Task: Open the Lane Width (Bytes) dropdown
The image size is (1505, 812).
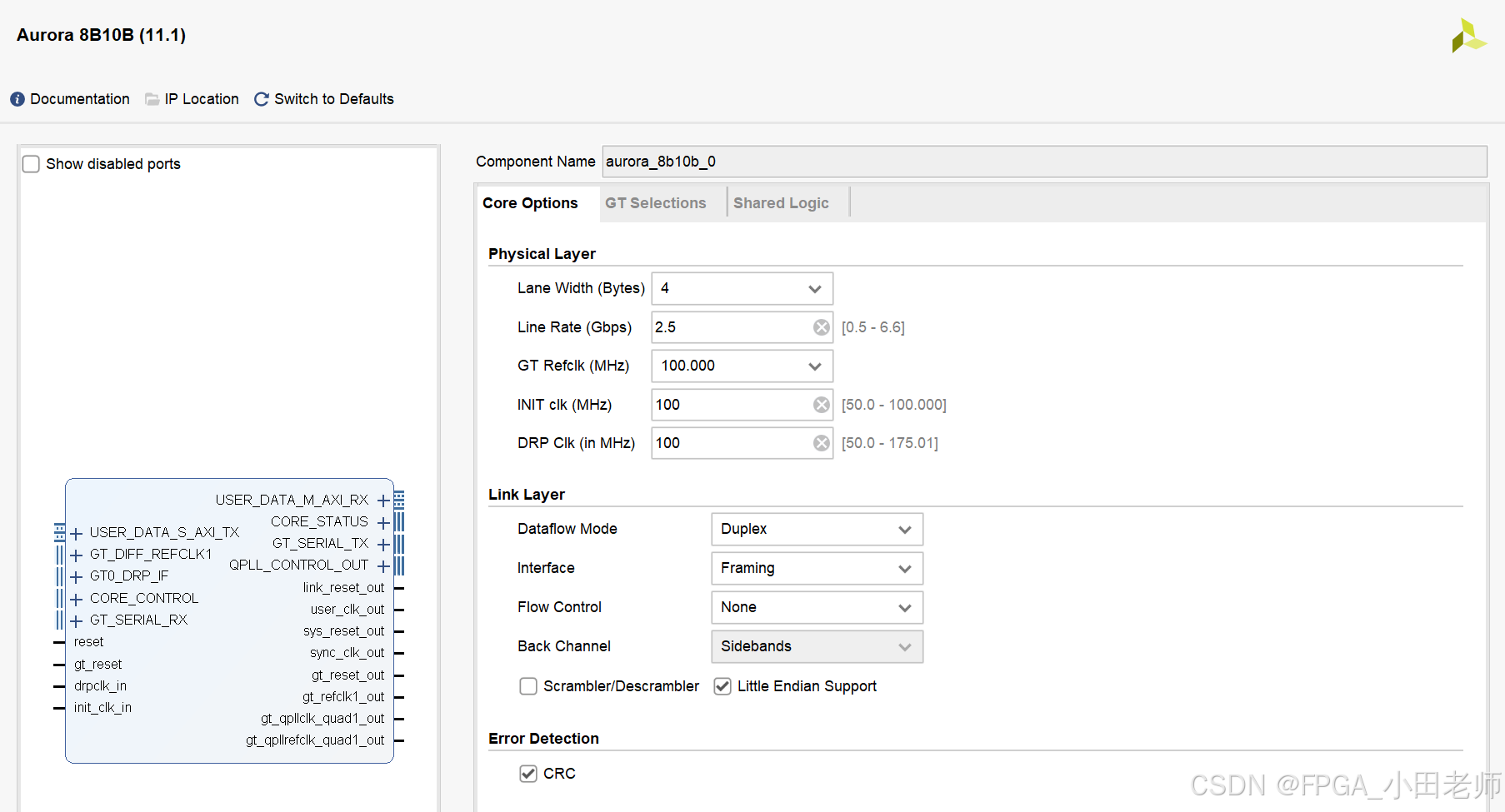Action: tap(742, 288)
